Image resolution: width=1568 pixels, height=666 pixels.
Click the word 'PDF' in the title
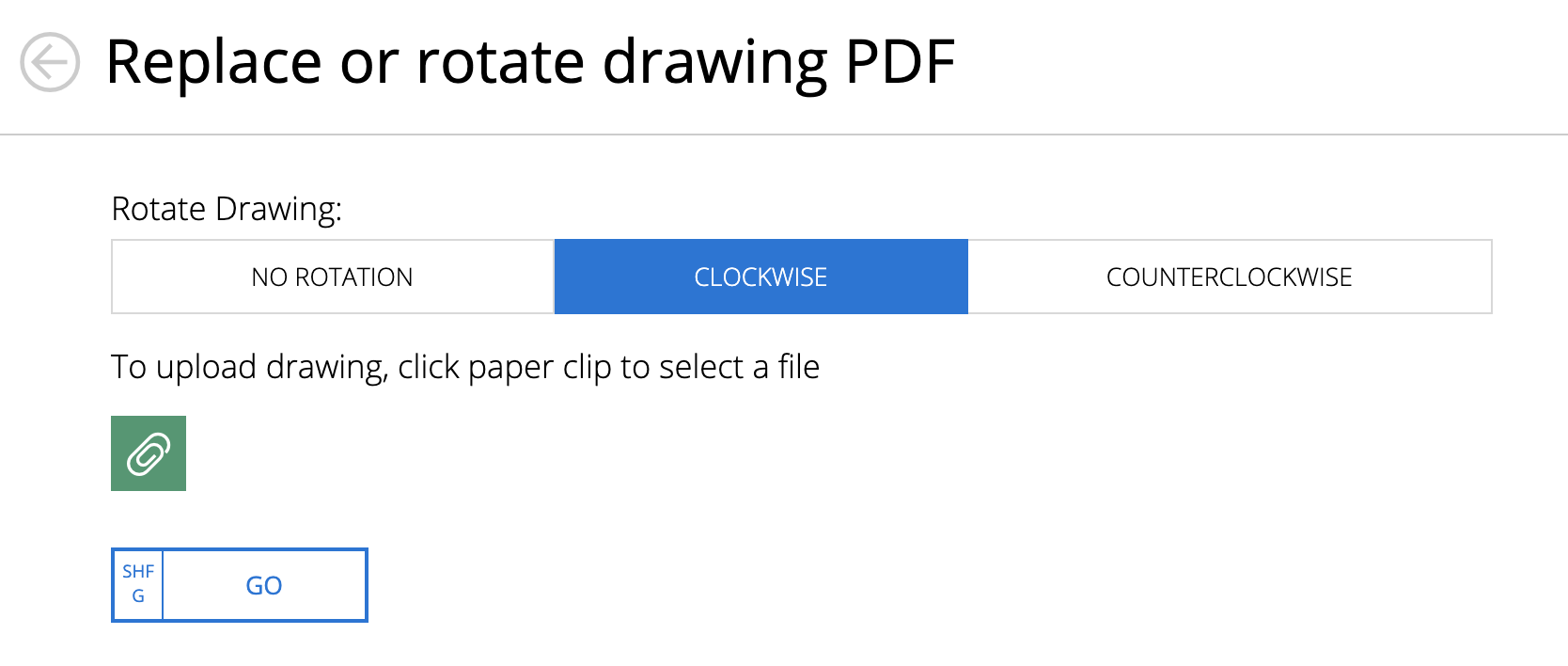pos(901,62)
